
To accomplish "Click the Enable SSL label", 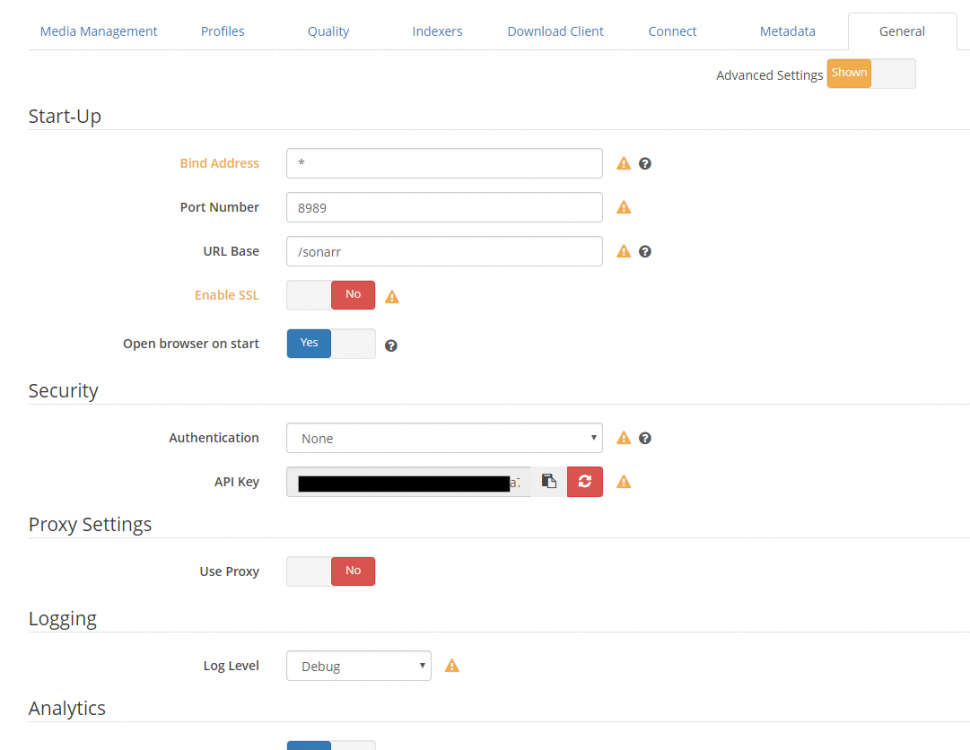I will tap(227, 295).
